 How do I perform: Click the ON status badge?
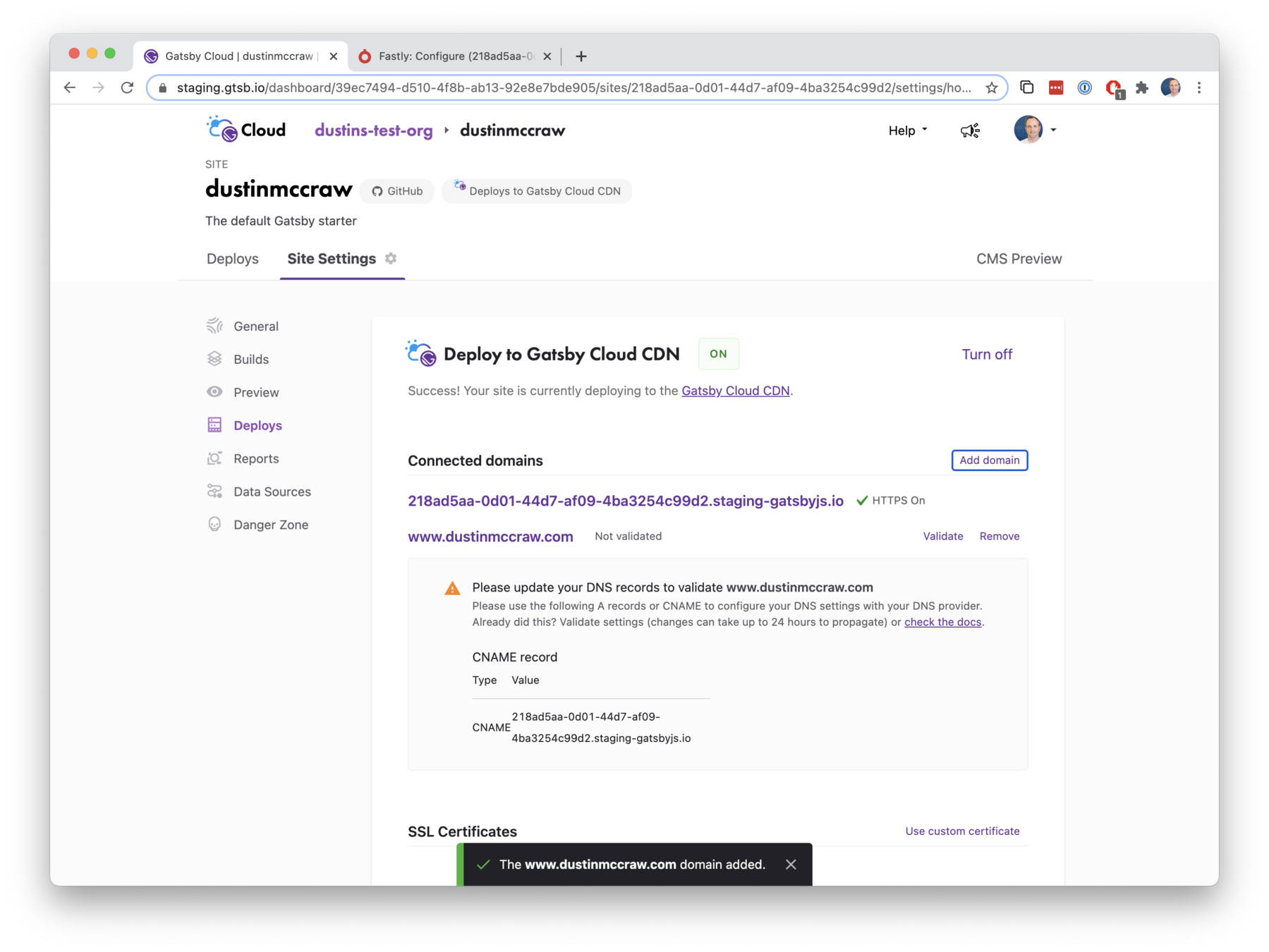coord(718,354)
